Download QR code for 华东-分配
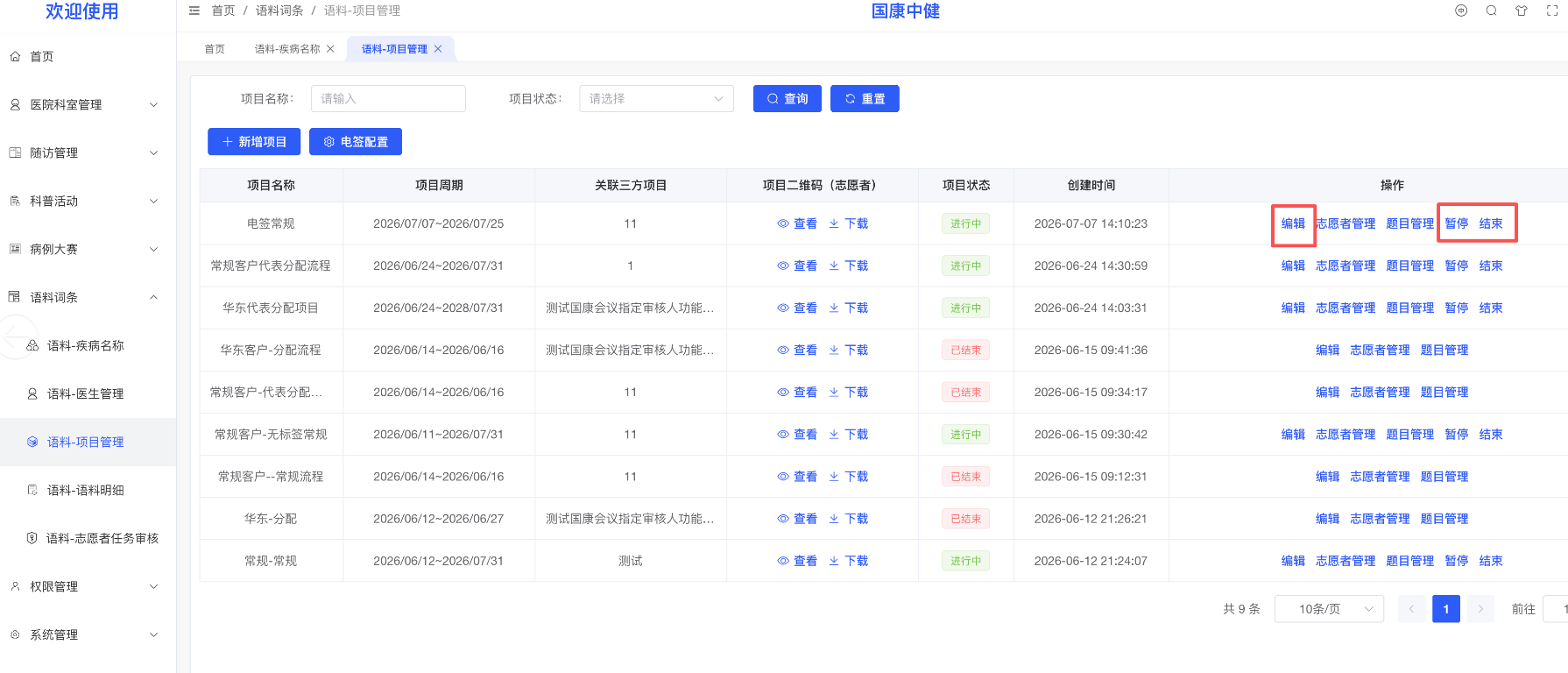The height and width of the screenshot is (673, 1568). [848, 518]
